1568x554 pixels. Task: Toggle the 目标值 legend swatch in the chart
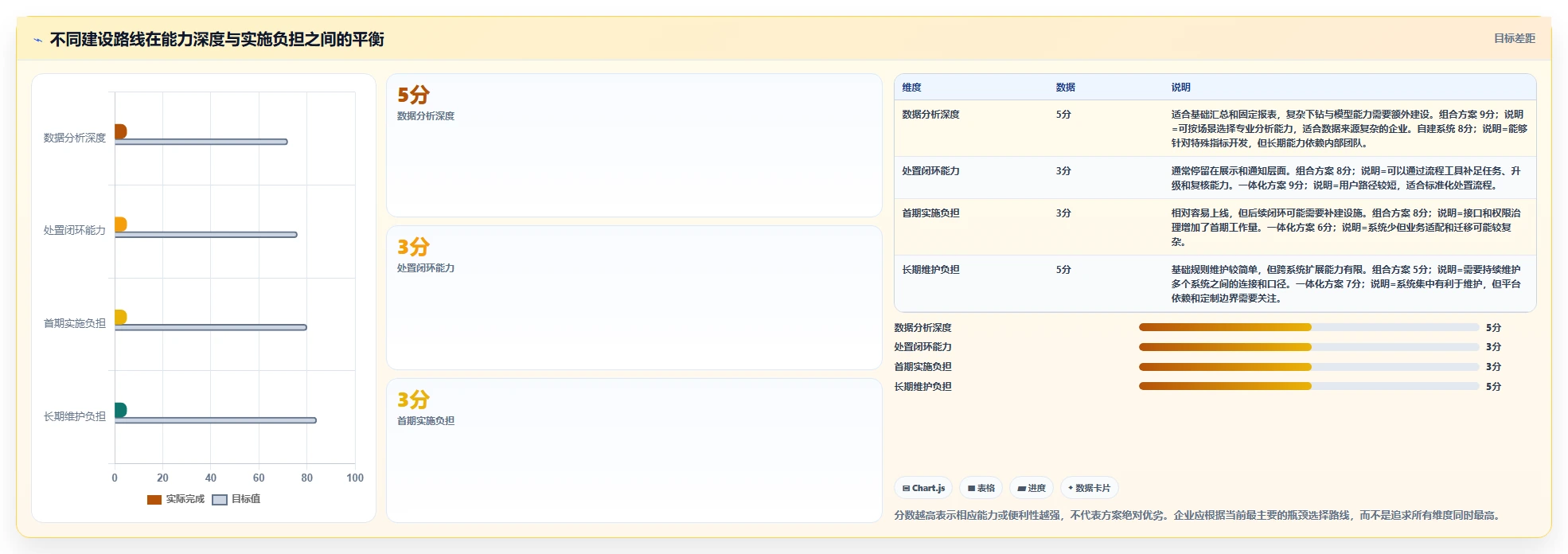click(220, 500)
